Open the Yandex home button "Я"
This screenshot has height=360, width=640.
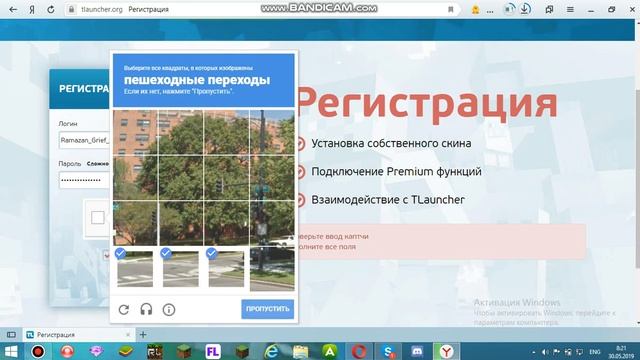point(32,9)
